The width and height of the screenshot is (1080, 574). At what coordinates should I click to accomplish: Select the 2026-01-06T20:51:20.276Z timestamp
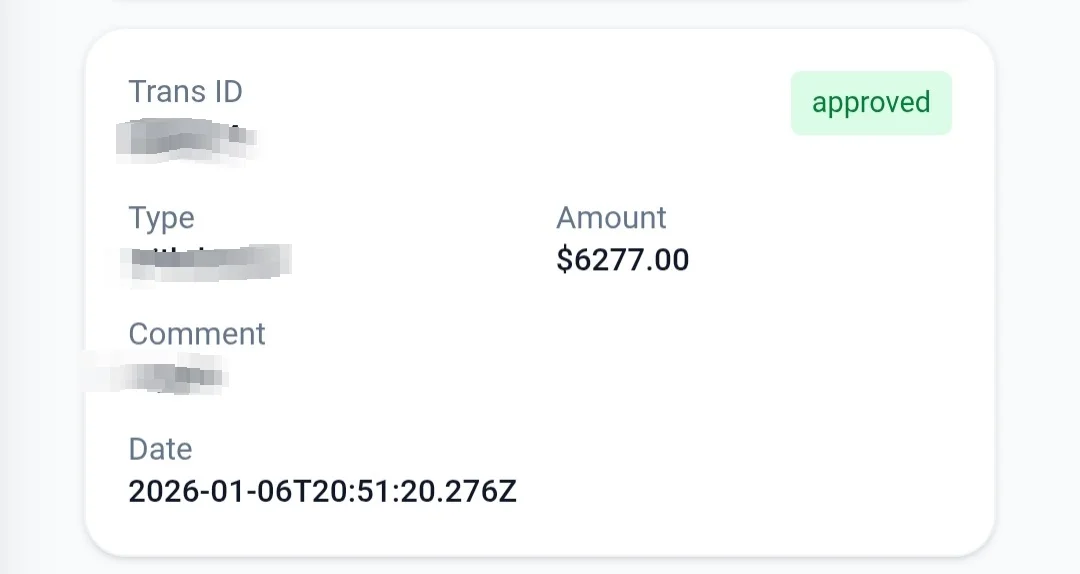322,492
